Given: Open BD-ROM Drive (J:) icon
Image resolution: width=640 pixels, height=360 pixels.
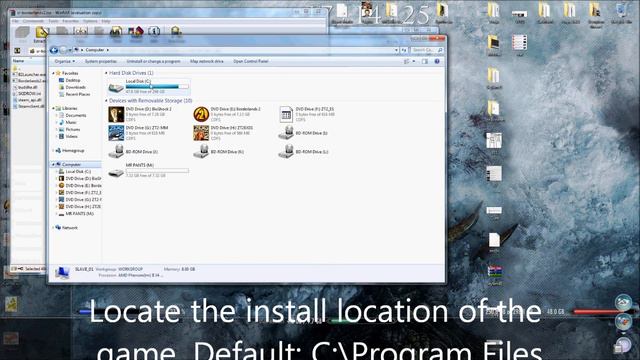Looking at the screenshot, I should [116, 151].
